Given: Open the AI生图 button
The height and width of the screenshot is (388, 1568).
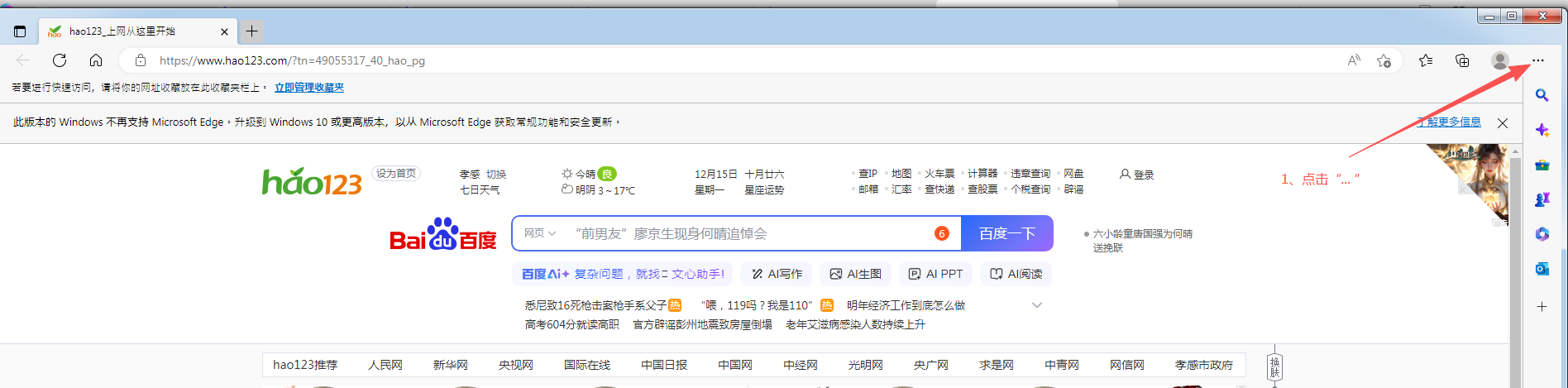Looking at the screenshot, I should (856, 274).
